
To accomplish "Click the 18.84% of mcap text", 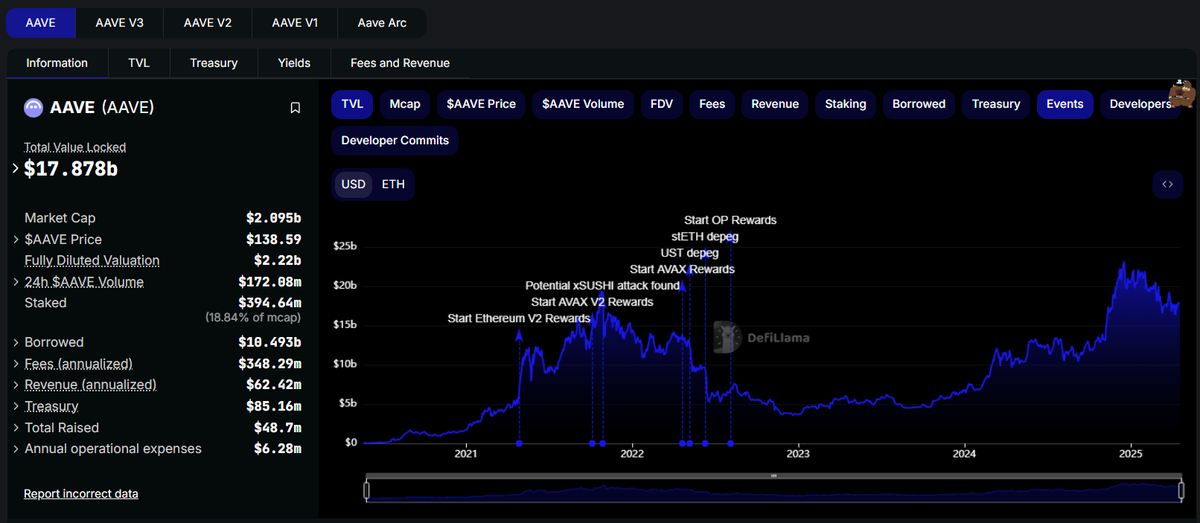I will click(x=253, y=317).
